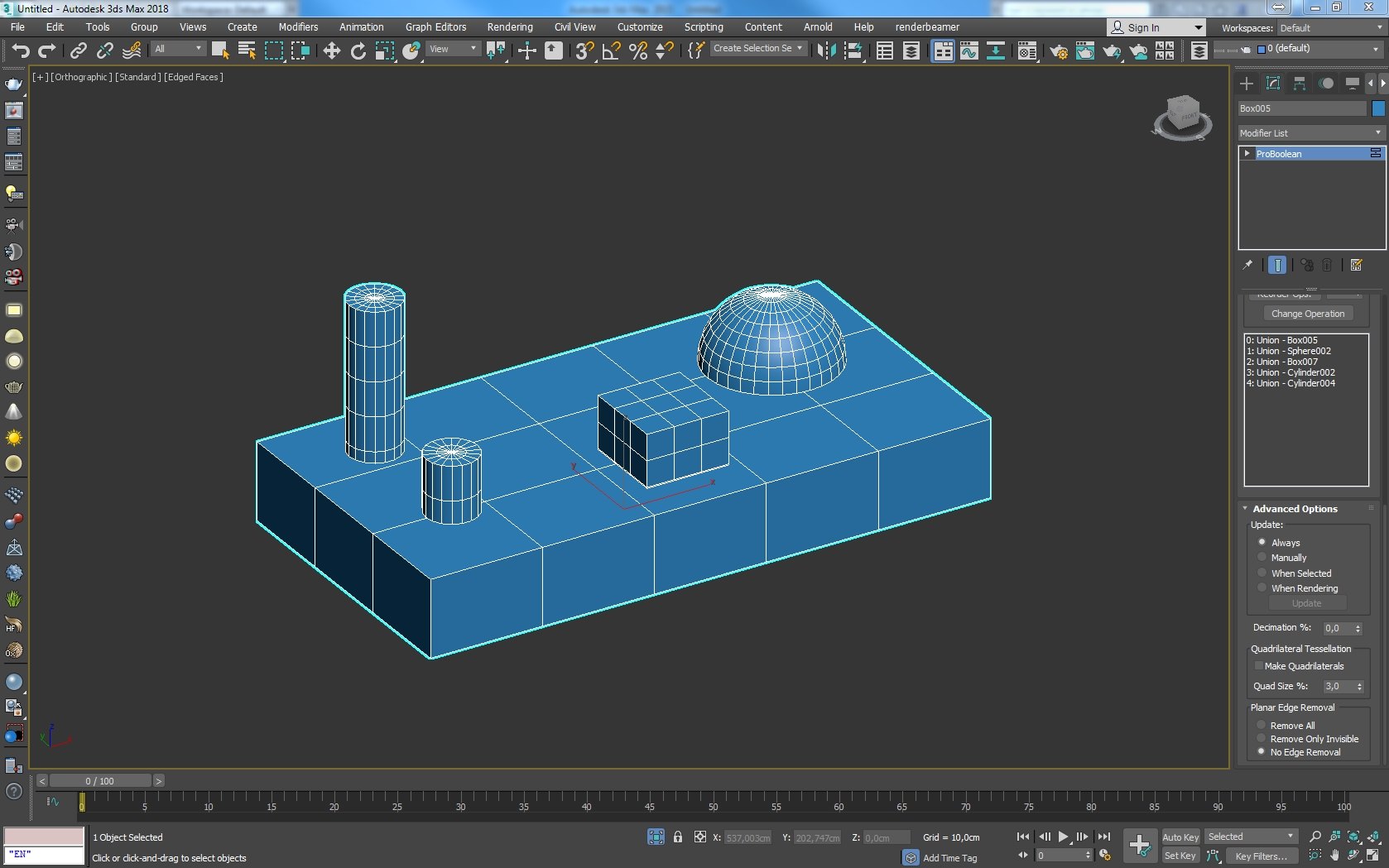Activate the Select and Move tool
This screenshot has height=868, width=1389.
pos(331,50)
